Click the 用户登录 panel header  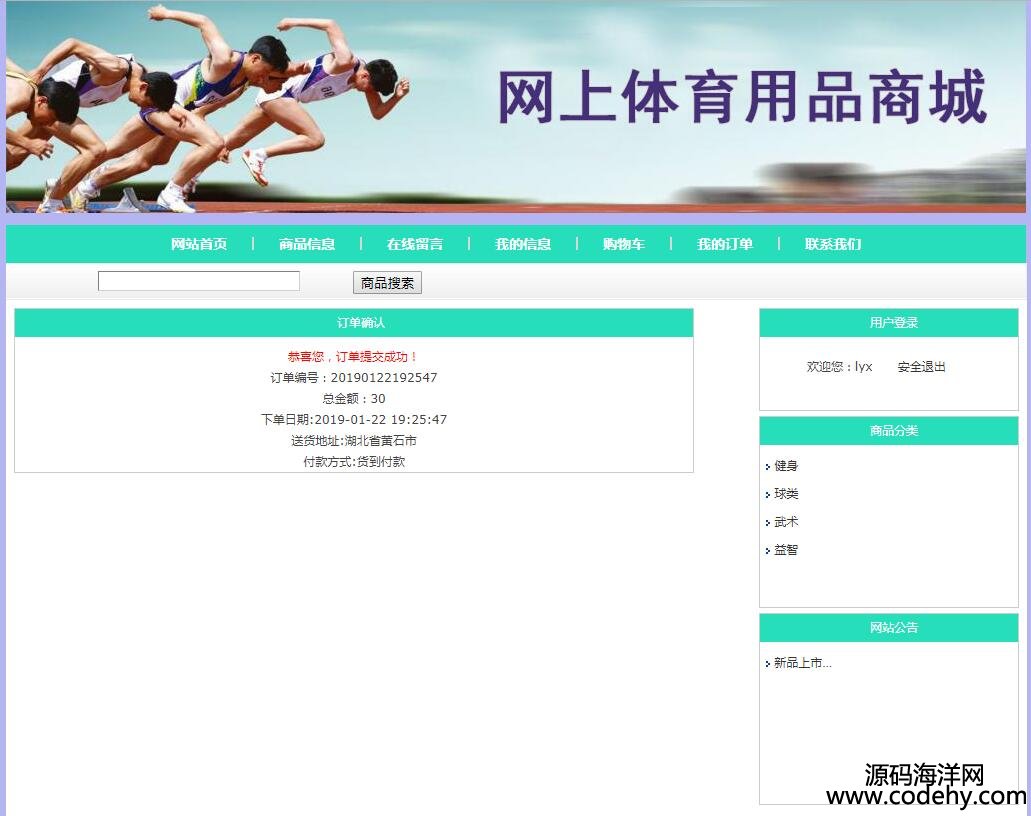[889, 323]
